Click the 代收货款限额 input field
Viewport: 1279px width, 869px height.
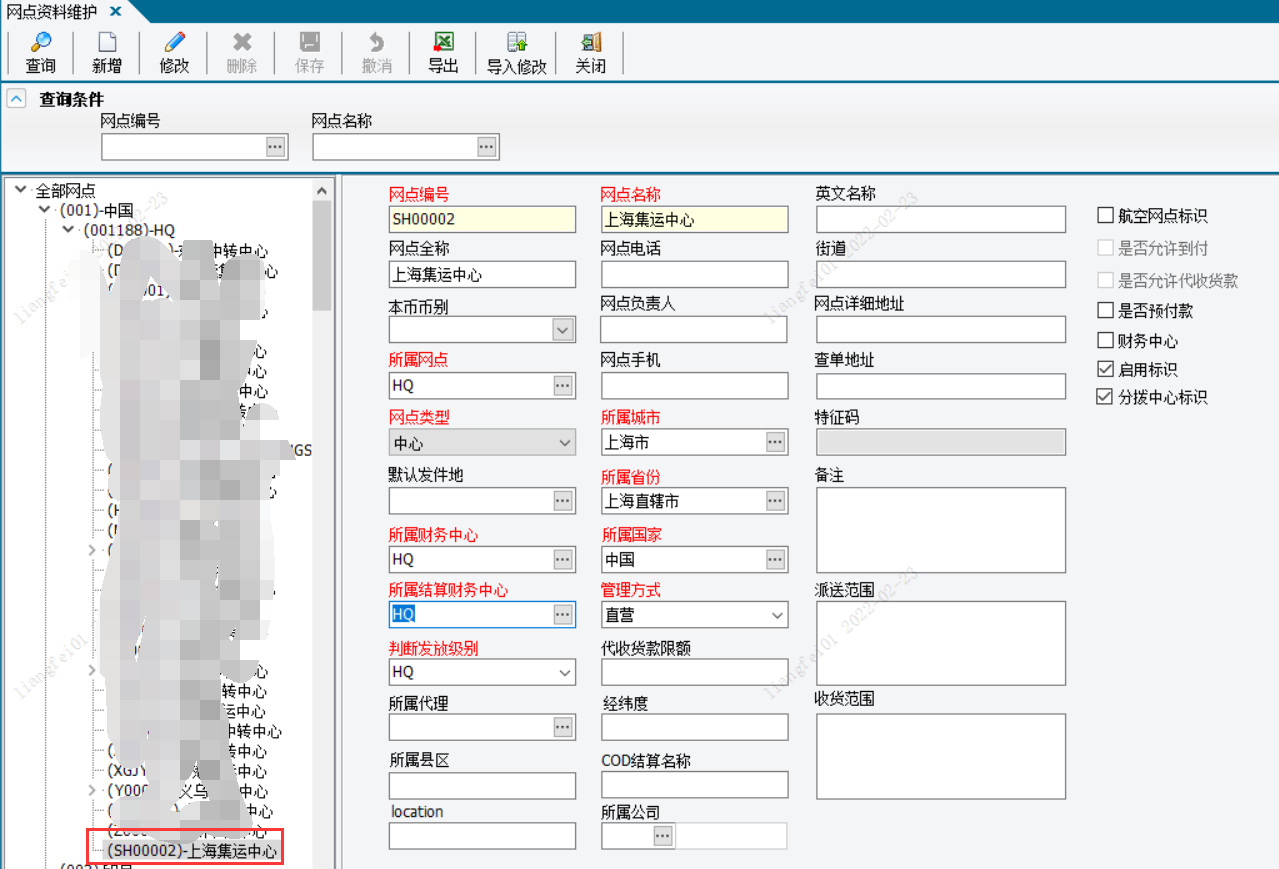tap(694, 672)
